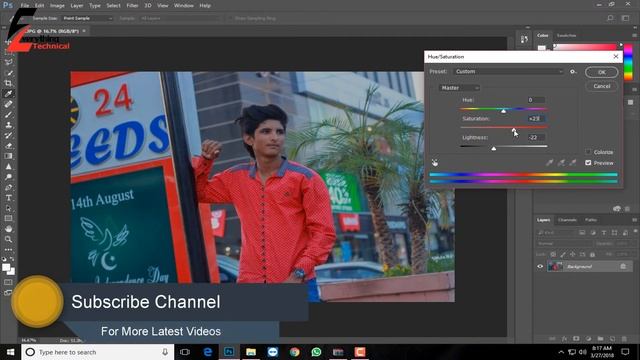Click the Lightness value field
This screenshot has height=360, width=640.
[536, 137]
